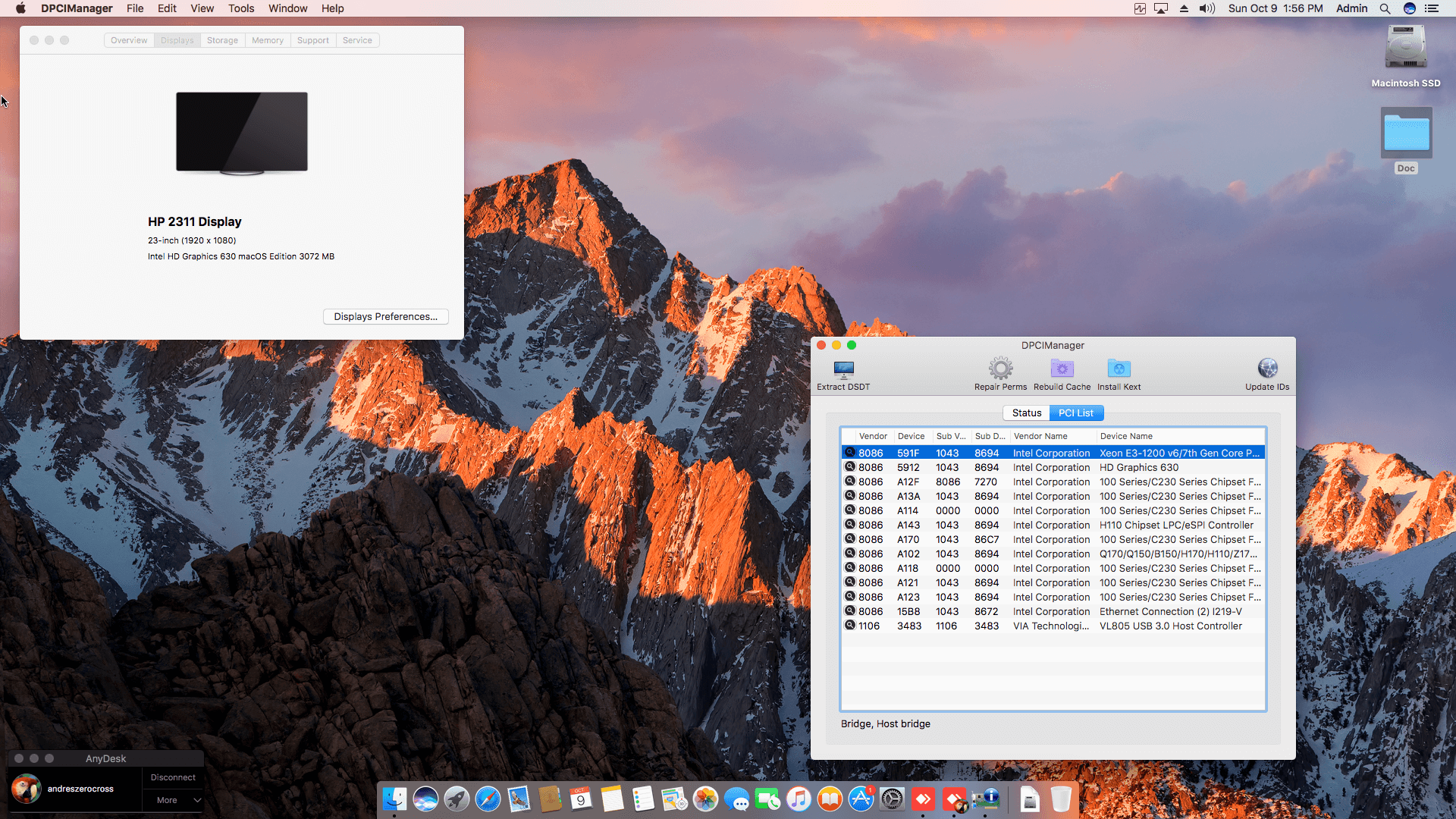Select the Xeon E3-1200 v6/7th Gen row
The width and height of the screenshot is (1456, 819).
pyautogui.click(x=1053, y=453)
